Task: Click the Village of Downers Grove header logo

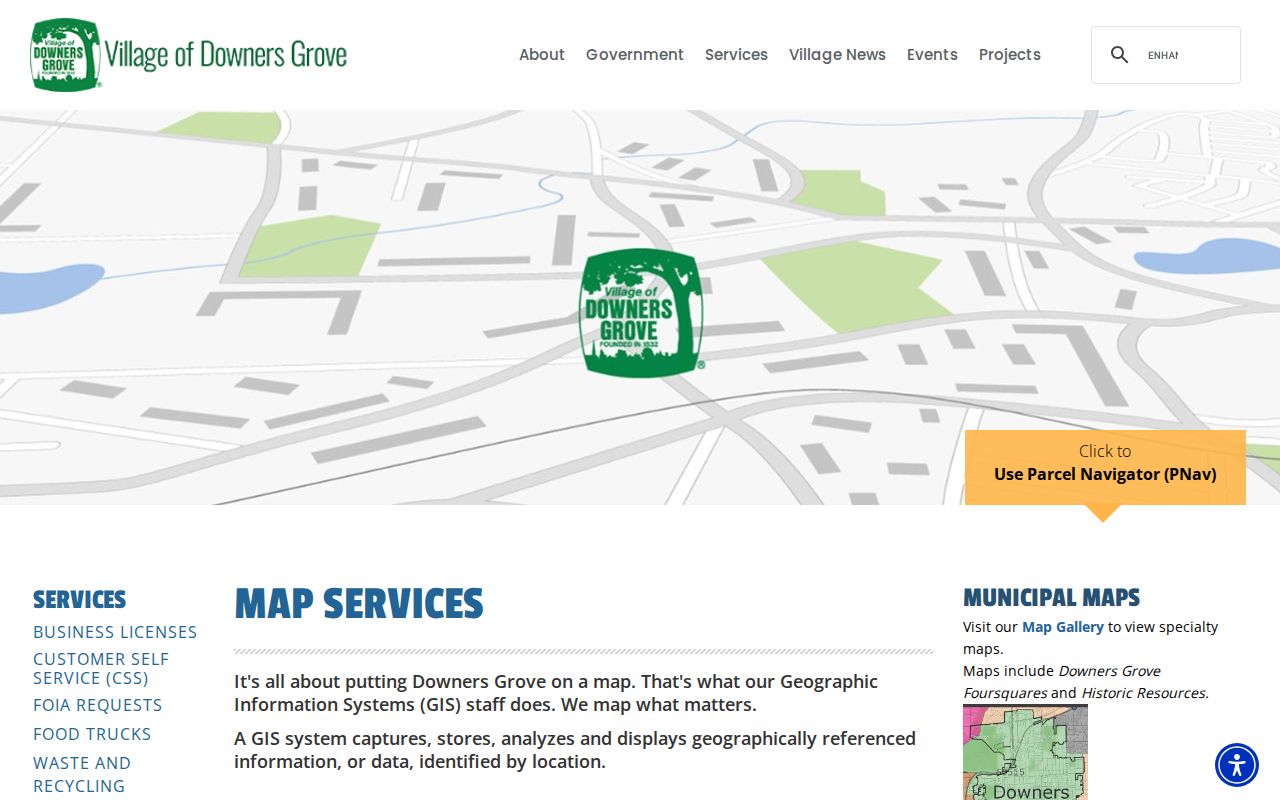Action: click(x=189, y=55)
